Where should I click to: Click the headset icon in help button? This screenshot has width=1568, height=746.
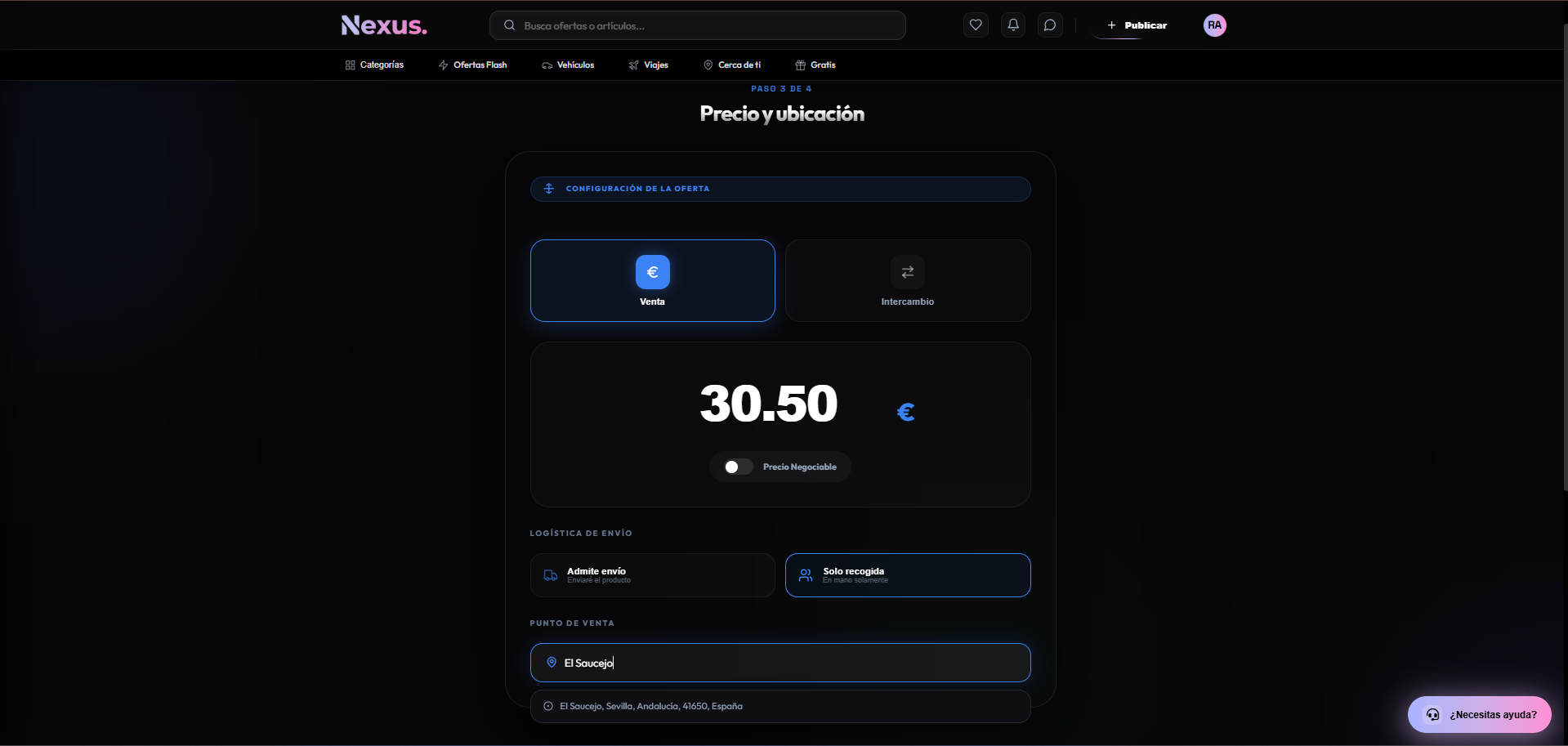tap(1432, 714)
